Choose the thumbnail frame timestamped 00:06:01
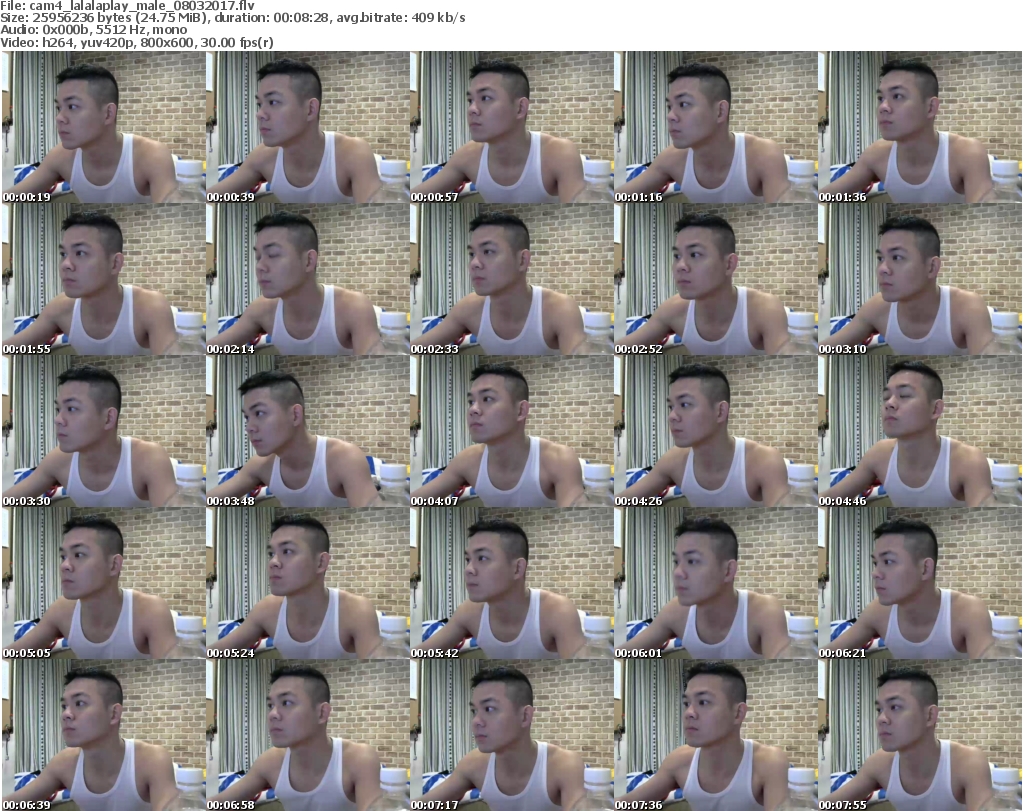Viewport: 1024px width, 811px height. (716, 584)
